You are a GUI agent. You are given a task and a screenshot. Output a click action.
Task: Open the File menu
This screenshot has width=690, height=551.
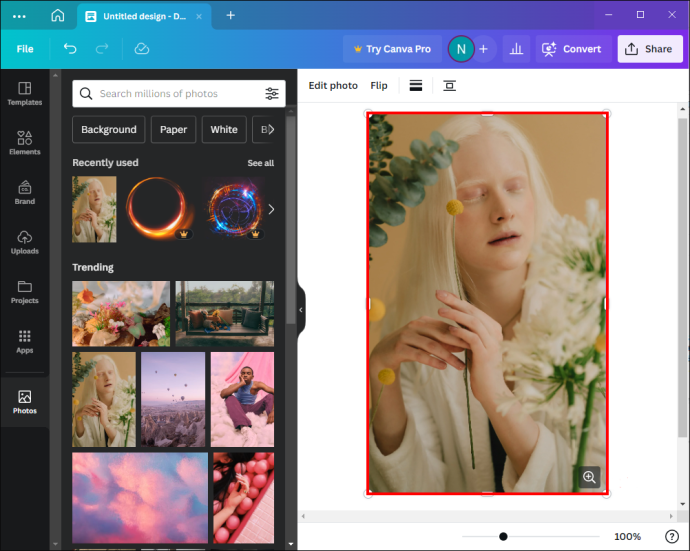point(25,49)
